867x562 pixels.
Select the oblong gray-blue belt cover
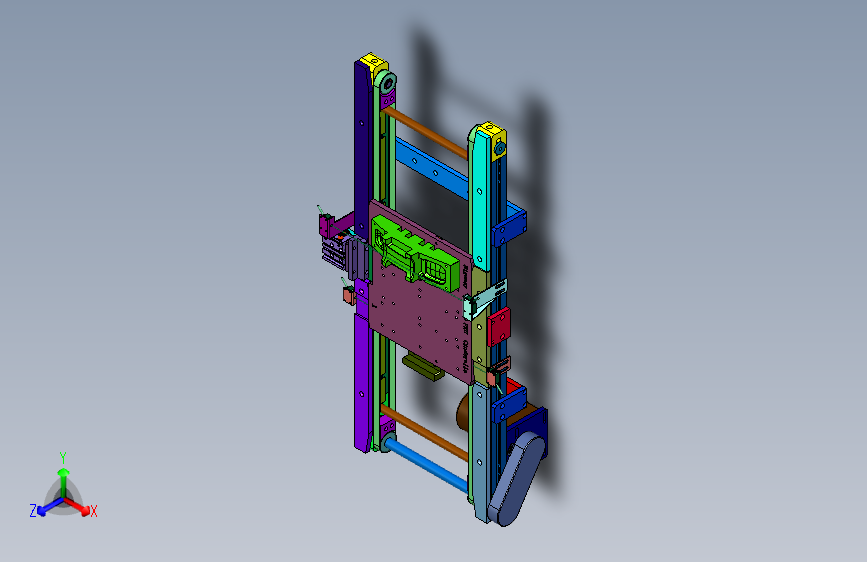pos(516,479)
